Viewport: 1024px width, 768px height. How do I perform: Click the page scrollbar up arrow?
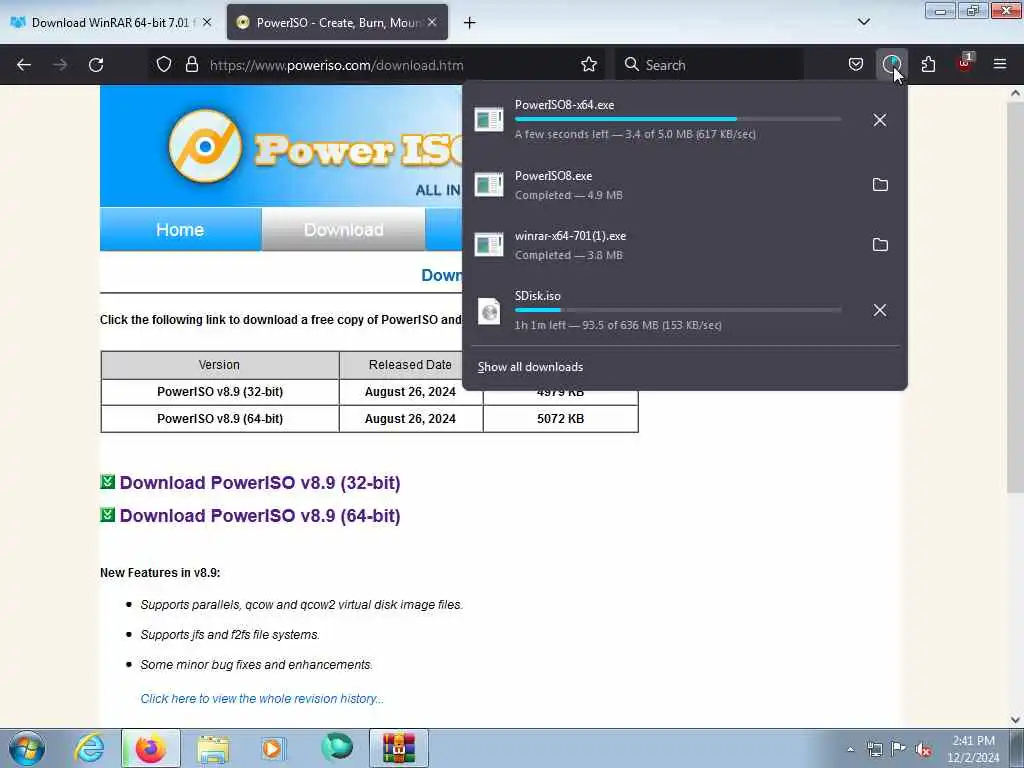(x=1016, y=93)
